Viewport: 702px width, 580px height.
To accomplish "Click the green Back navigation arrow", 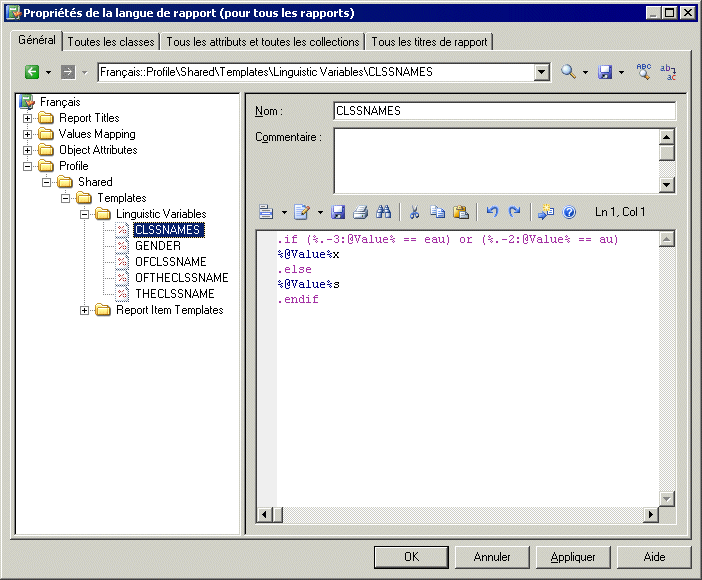I will pos(32,72).
